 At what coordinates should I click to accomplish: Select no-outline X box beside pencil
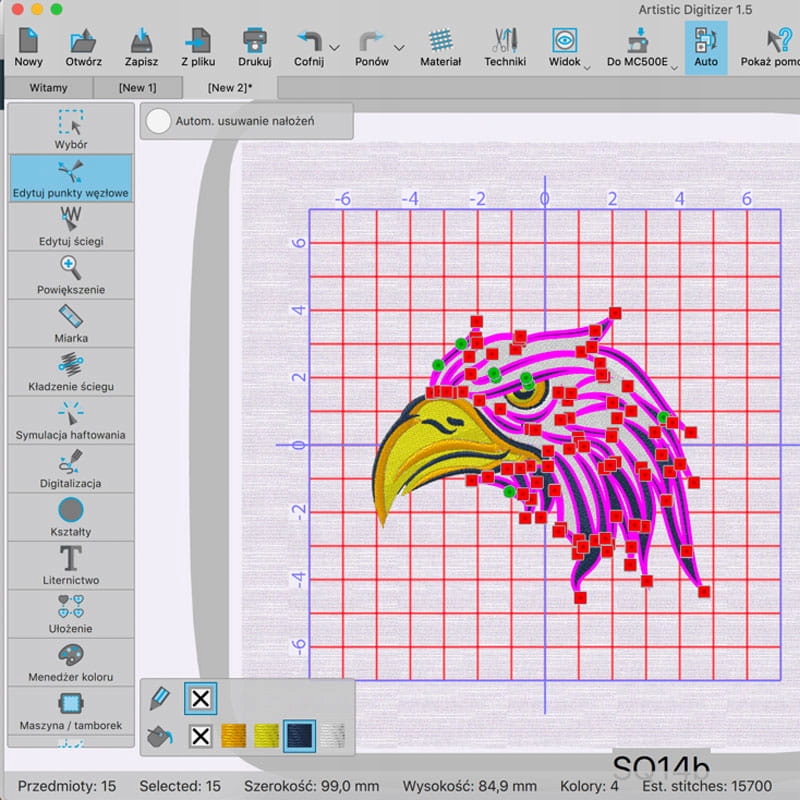200,698
